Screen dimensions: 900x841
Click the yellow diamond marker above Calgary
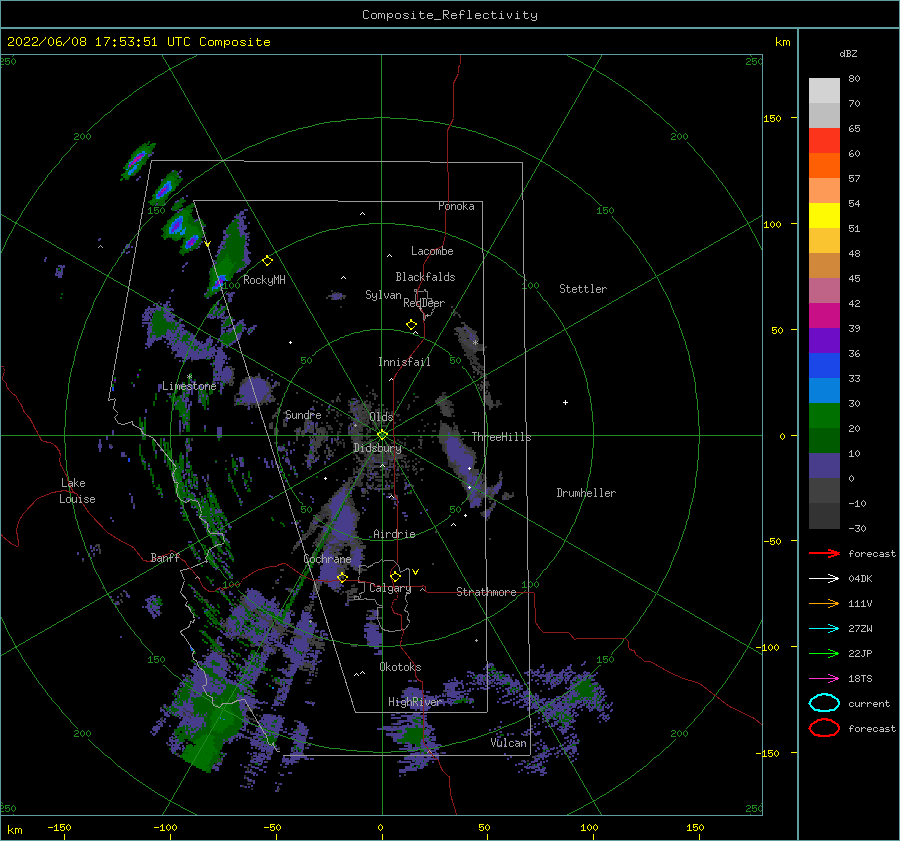[395, 576]
